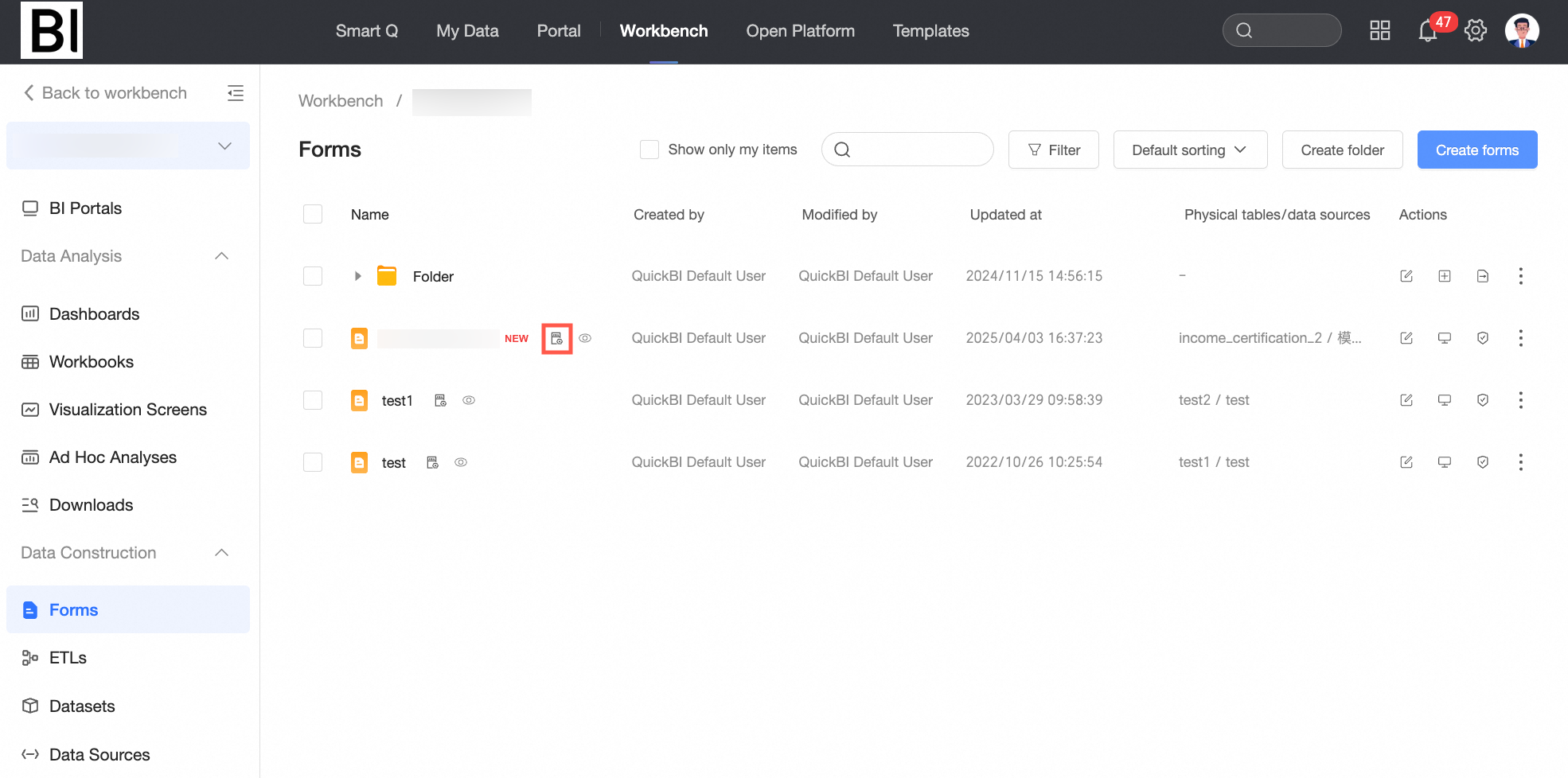Collapse the Data Construction section
The image size is (1568, 778).
(222, 553)
